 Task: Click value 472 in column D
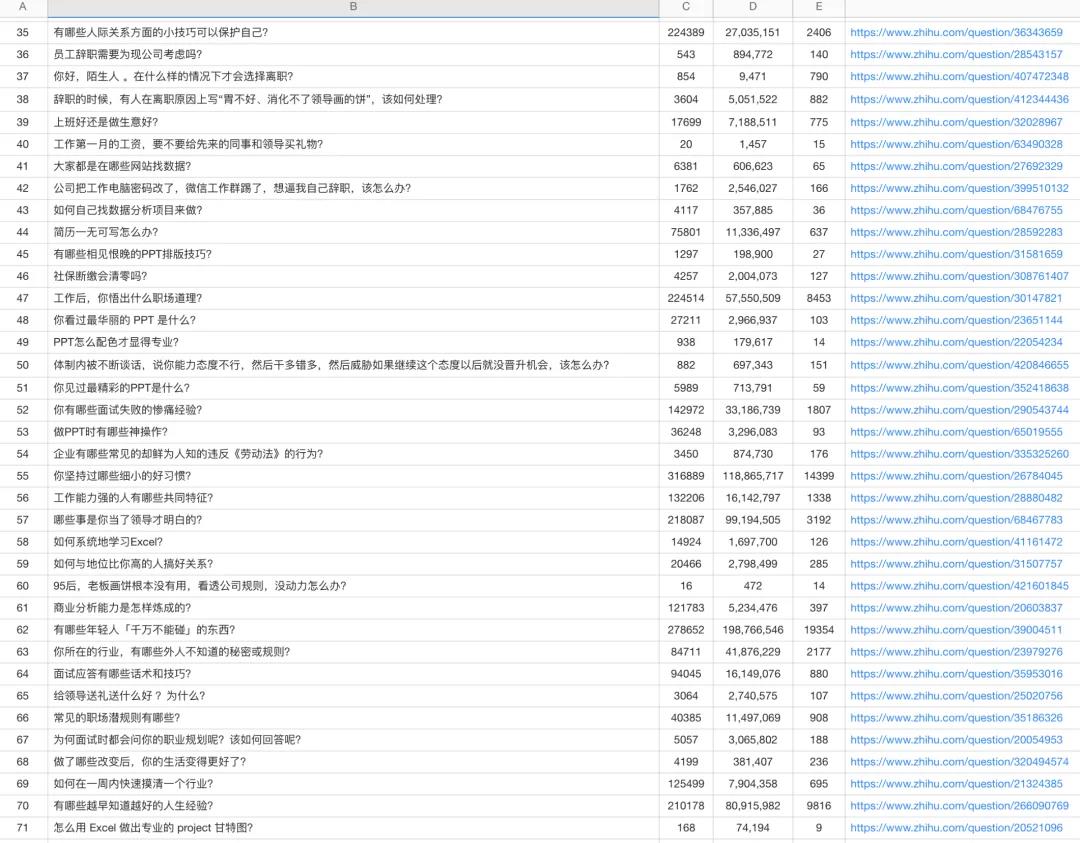tap(752, 585)
